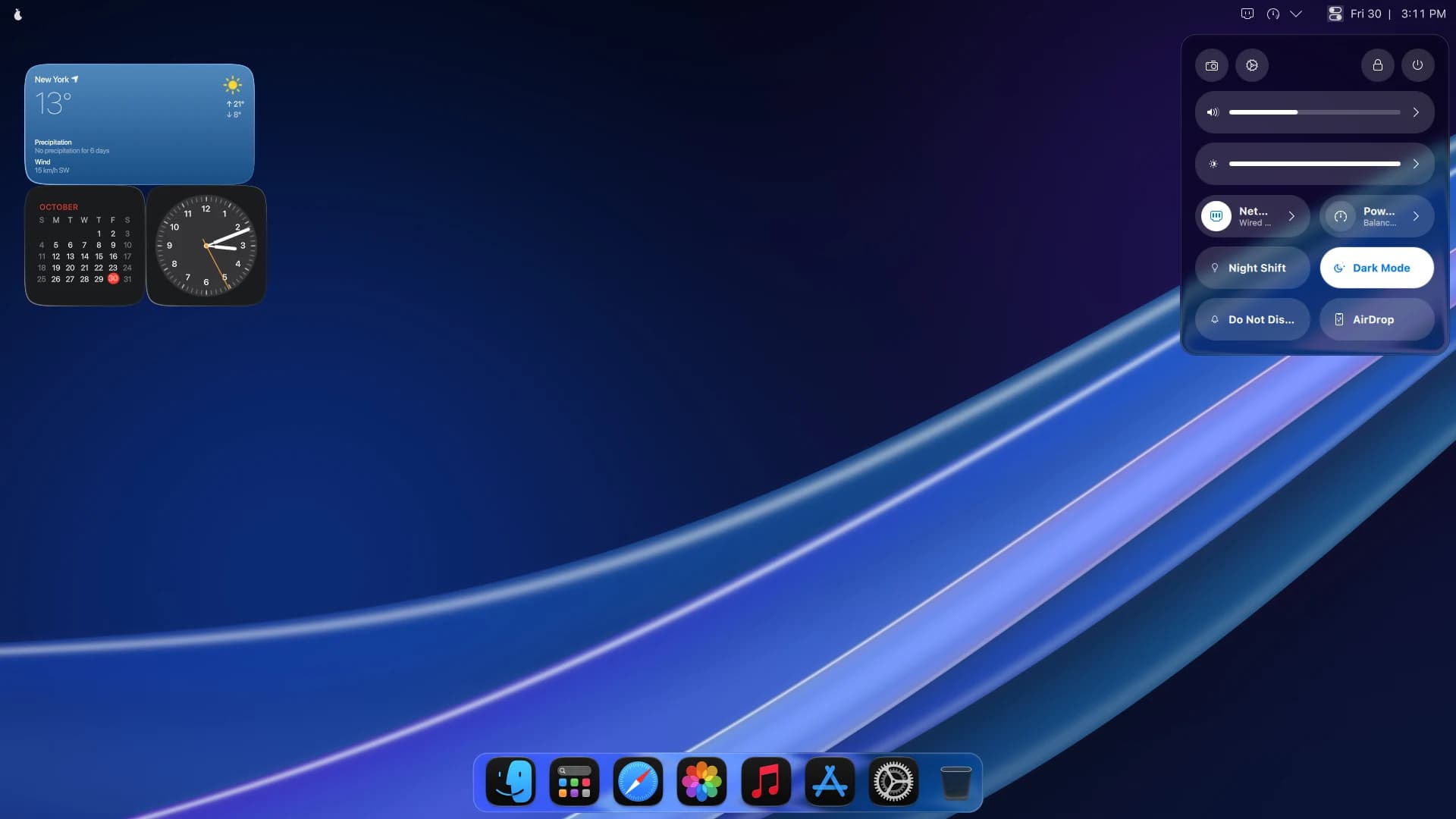1456x819 pixels.
Task: Open the Finder icon in the dock
Action: click(510, 782)
